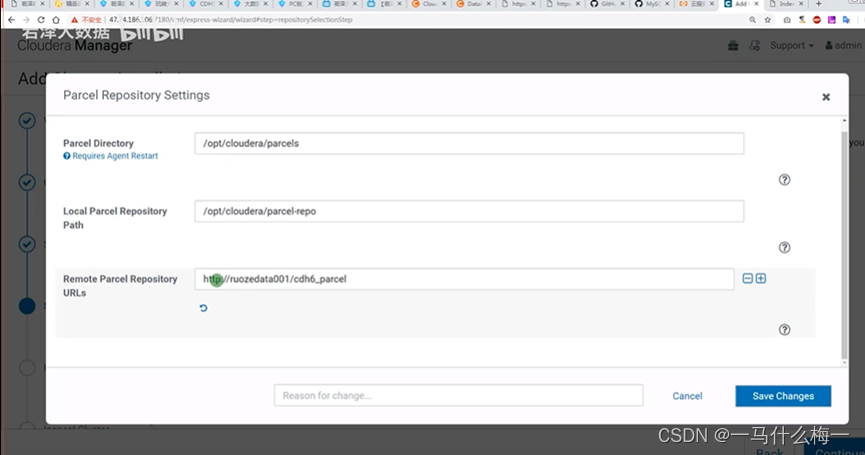Open help for Local Parcel Repository Path

point(784,248)
